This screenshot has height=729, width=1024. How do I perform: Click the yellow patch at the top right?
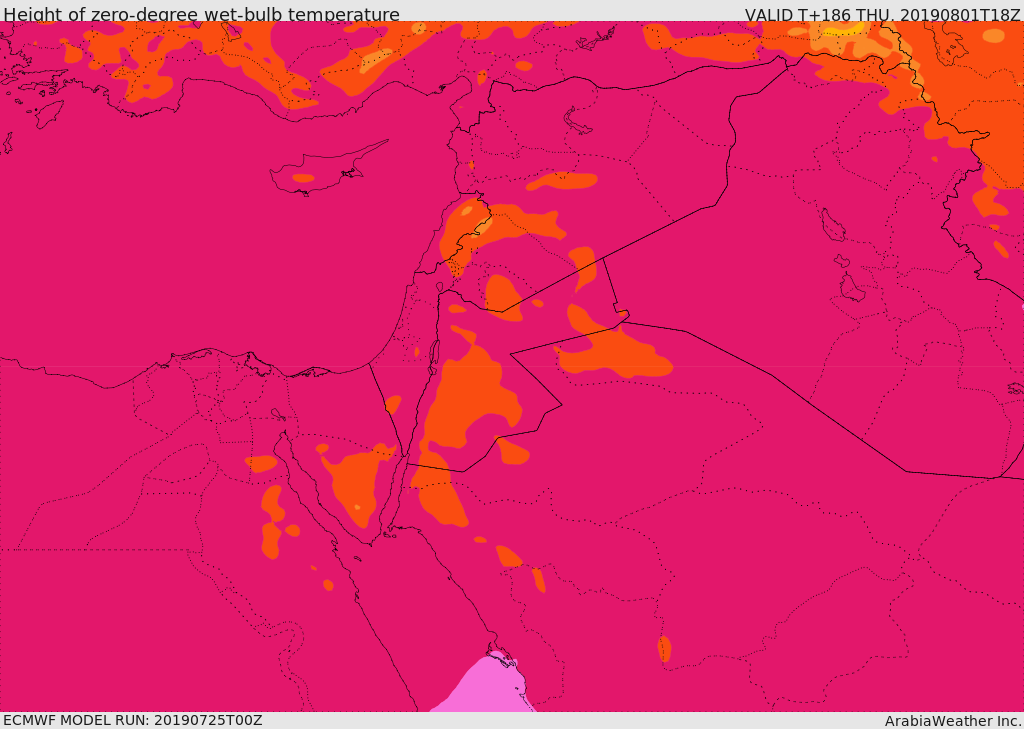click(842, 29)
